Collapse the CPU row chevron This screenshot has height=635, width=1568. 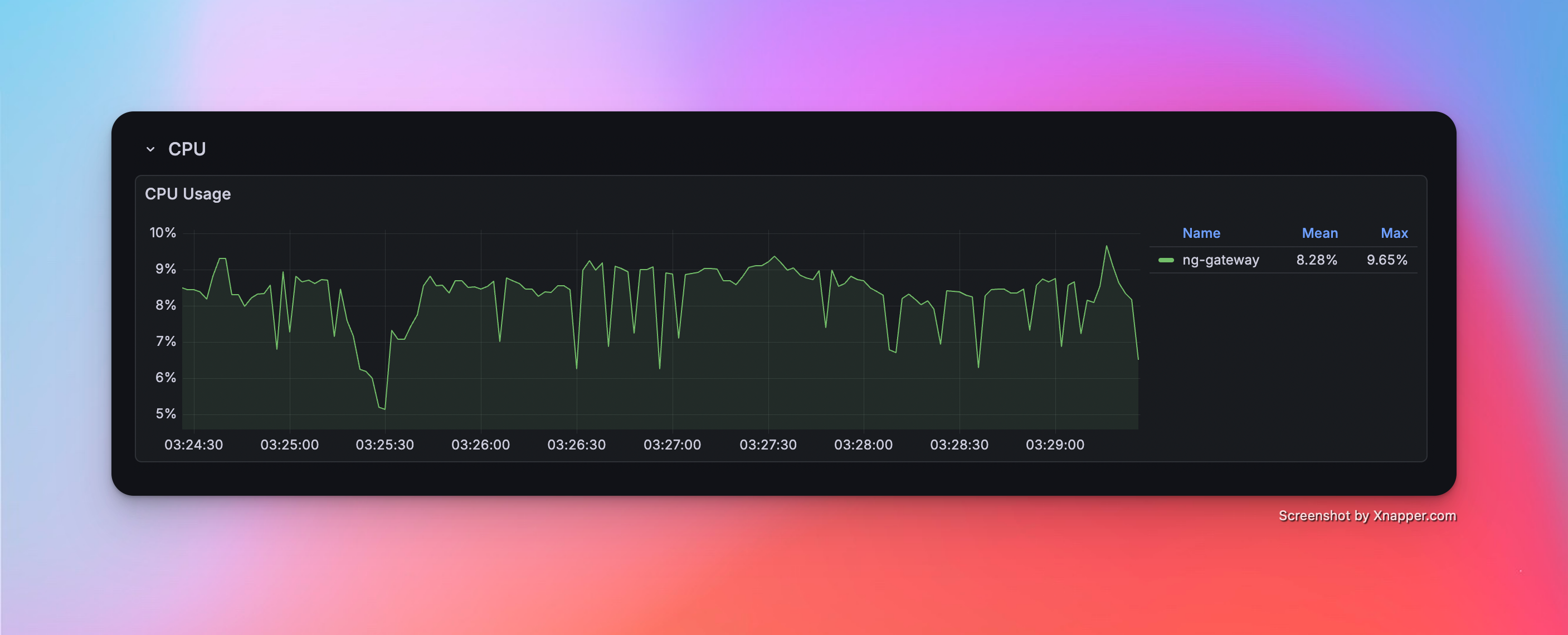click(x=150, y=149)
